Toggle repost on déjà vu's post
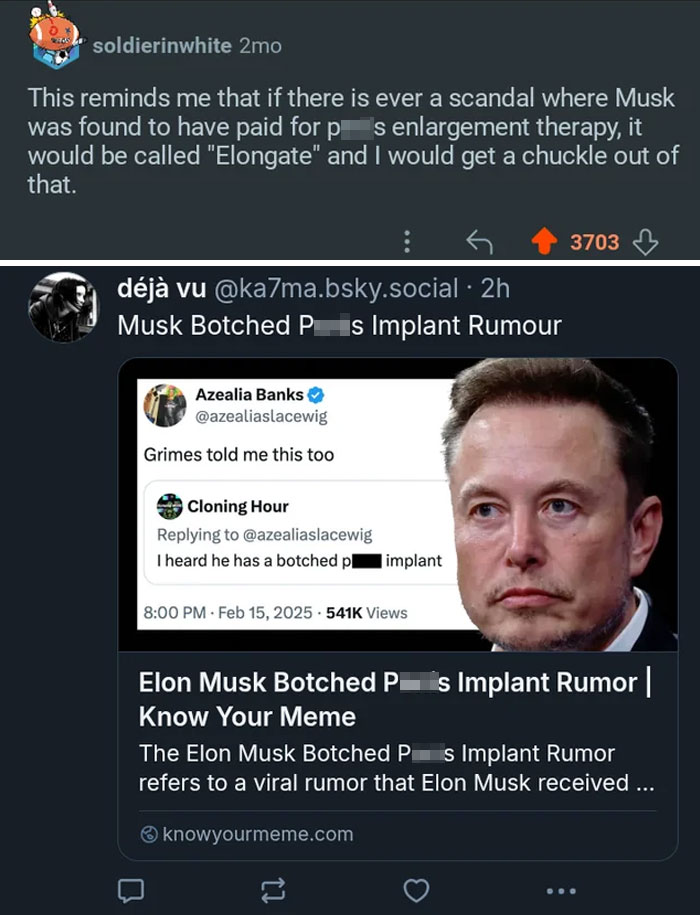 click(273, 890)
